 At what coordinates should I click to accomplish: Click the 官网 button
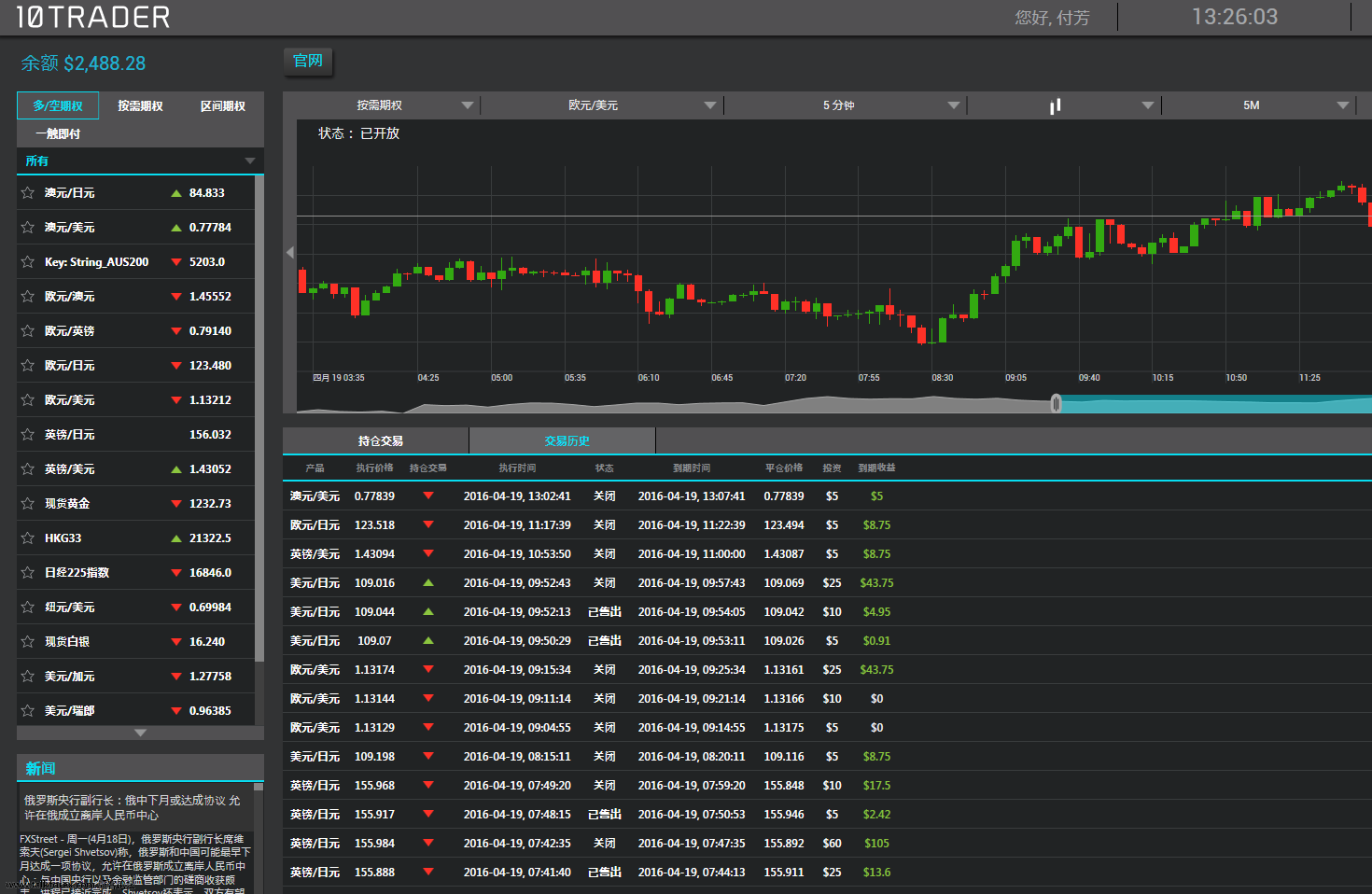click(308, 61)
